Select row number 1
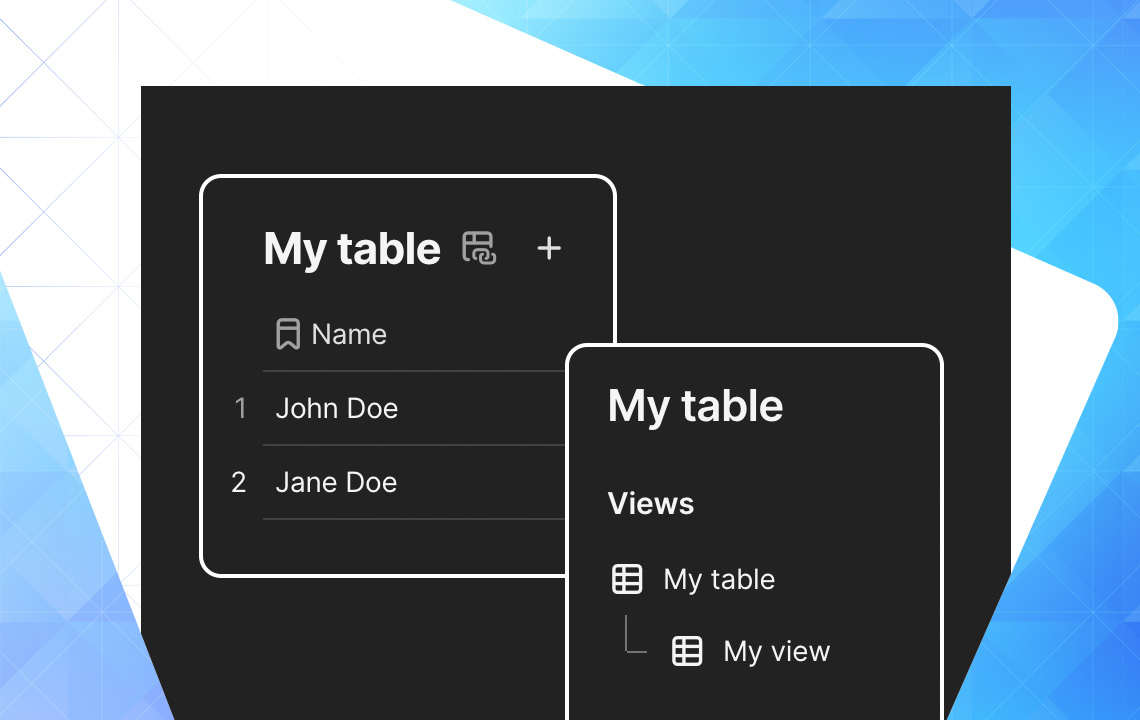 [239, 408]
